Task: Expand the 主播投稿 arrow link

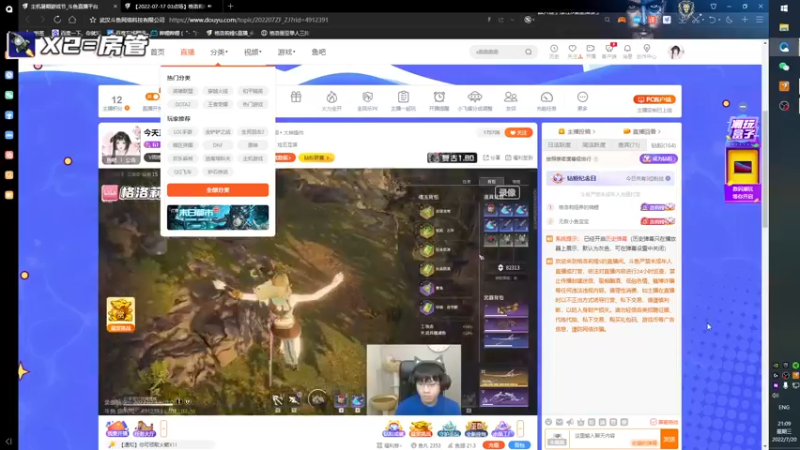Action: [577, 132]
